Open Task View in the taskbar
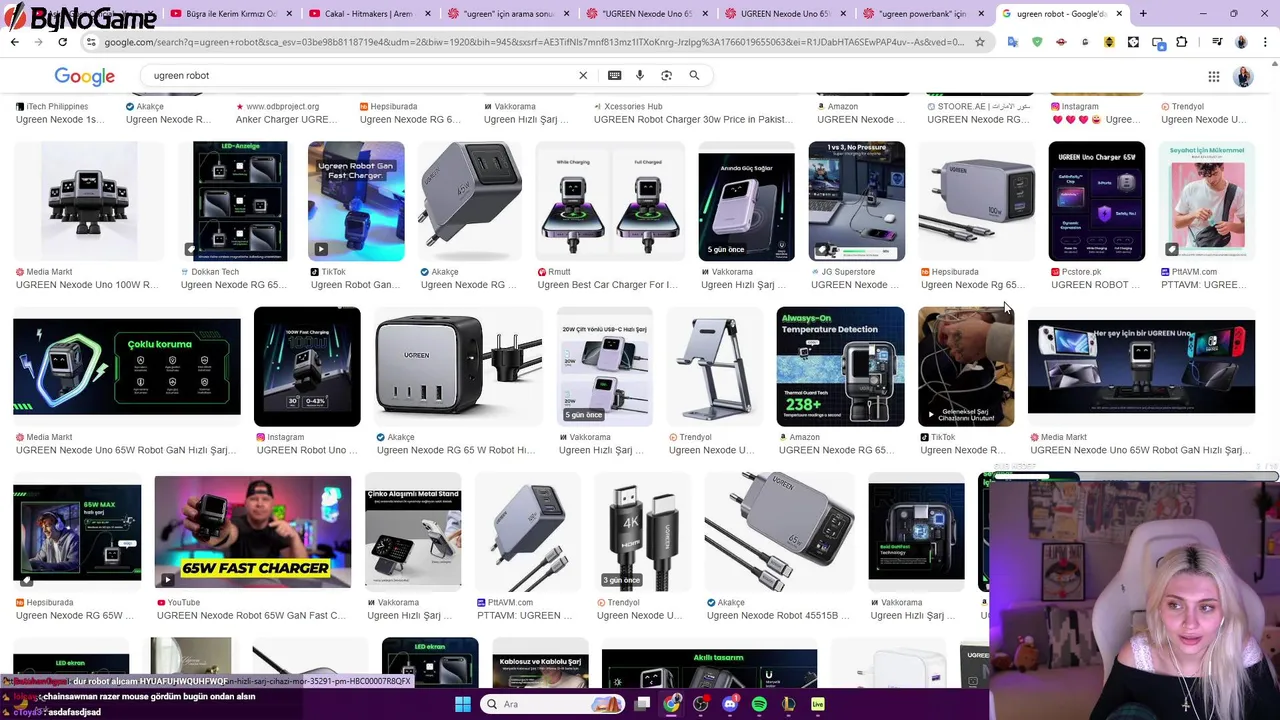Screen dimensions: 1280x720 643,704
